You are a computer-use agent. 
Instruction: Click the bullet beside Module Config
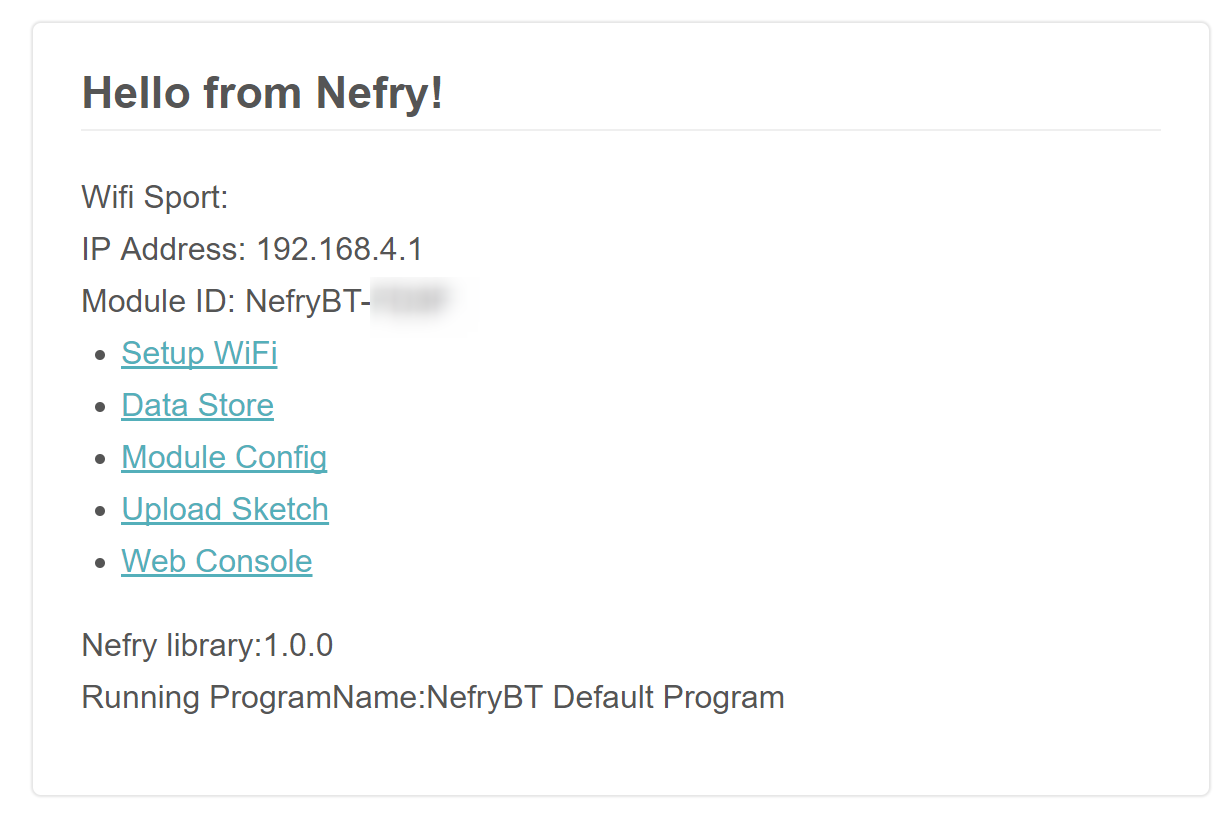click(99, 459)
